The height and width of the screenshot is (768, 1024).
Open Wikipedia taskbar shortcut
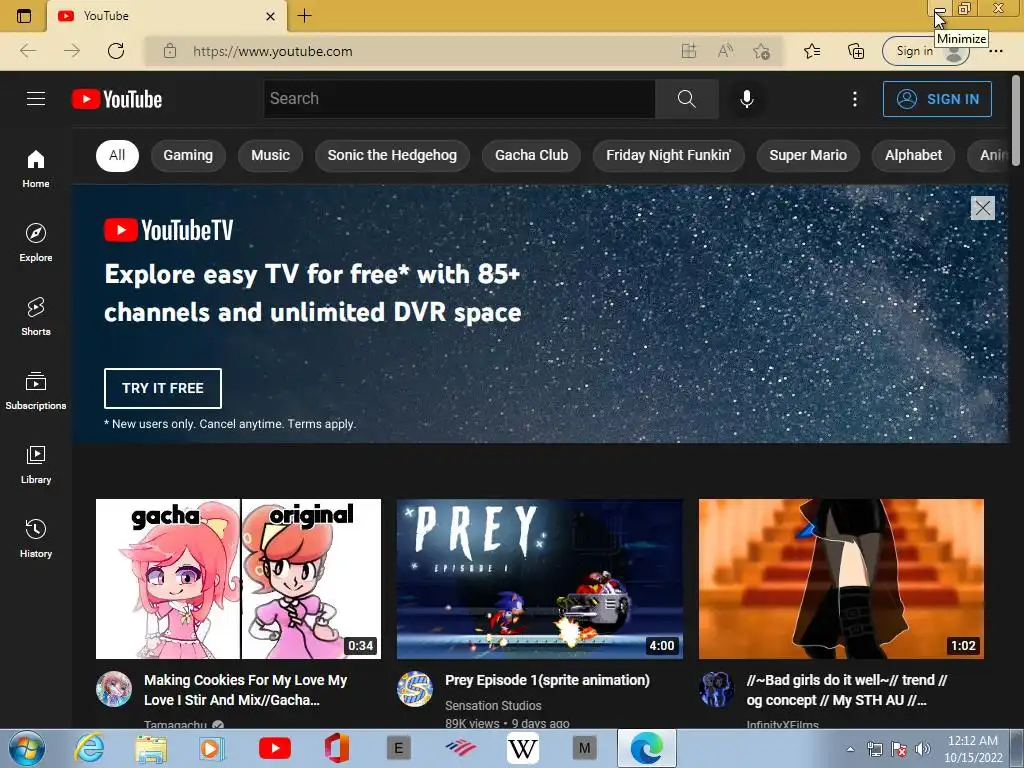pyautogui.click(x=522, y=748)
